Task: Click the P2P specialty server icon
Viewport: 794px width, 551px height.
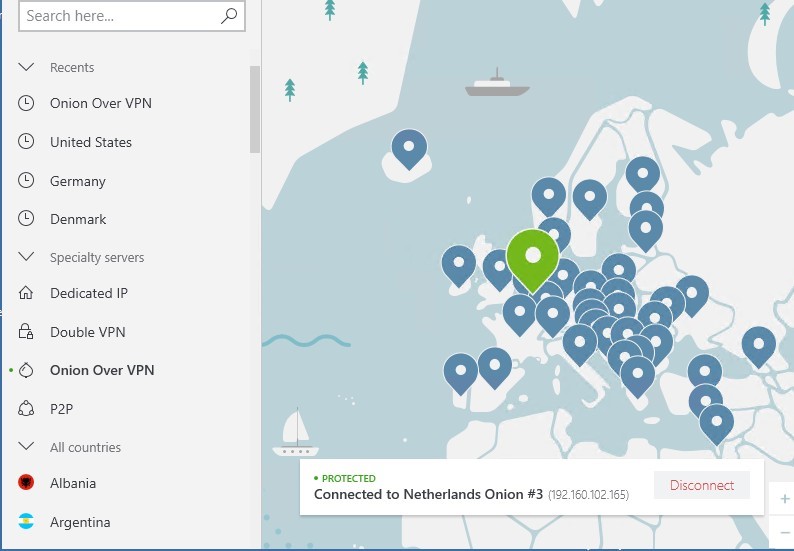Action: tap(27, 409)
